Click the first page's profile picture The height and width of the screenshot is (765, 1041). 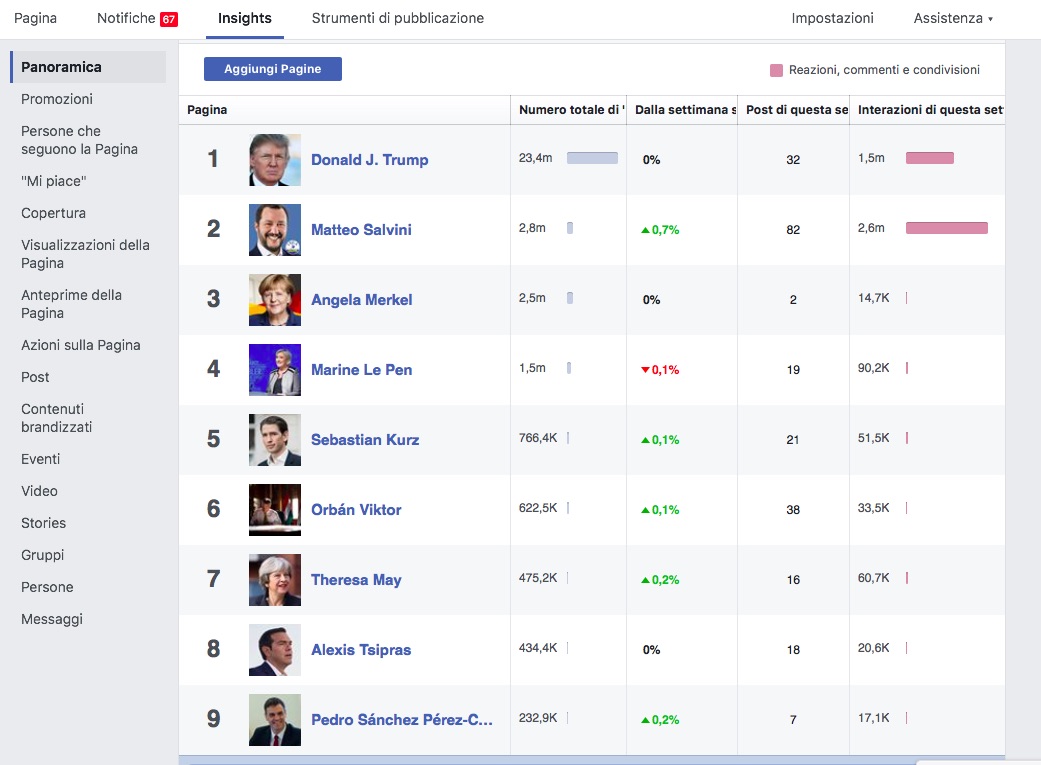tap(275, 160)
